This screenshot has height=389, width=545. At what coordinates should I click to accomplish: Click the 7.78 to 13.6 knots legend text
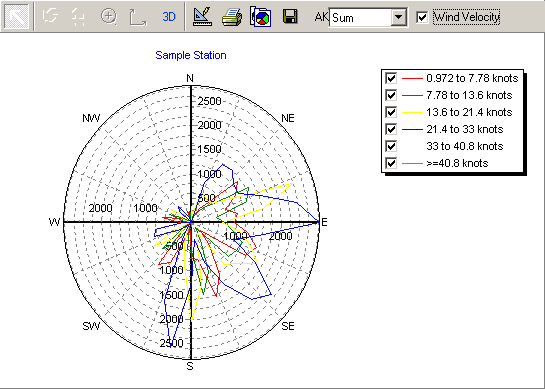pos(469,95)
